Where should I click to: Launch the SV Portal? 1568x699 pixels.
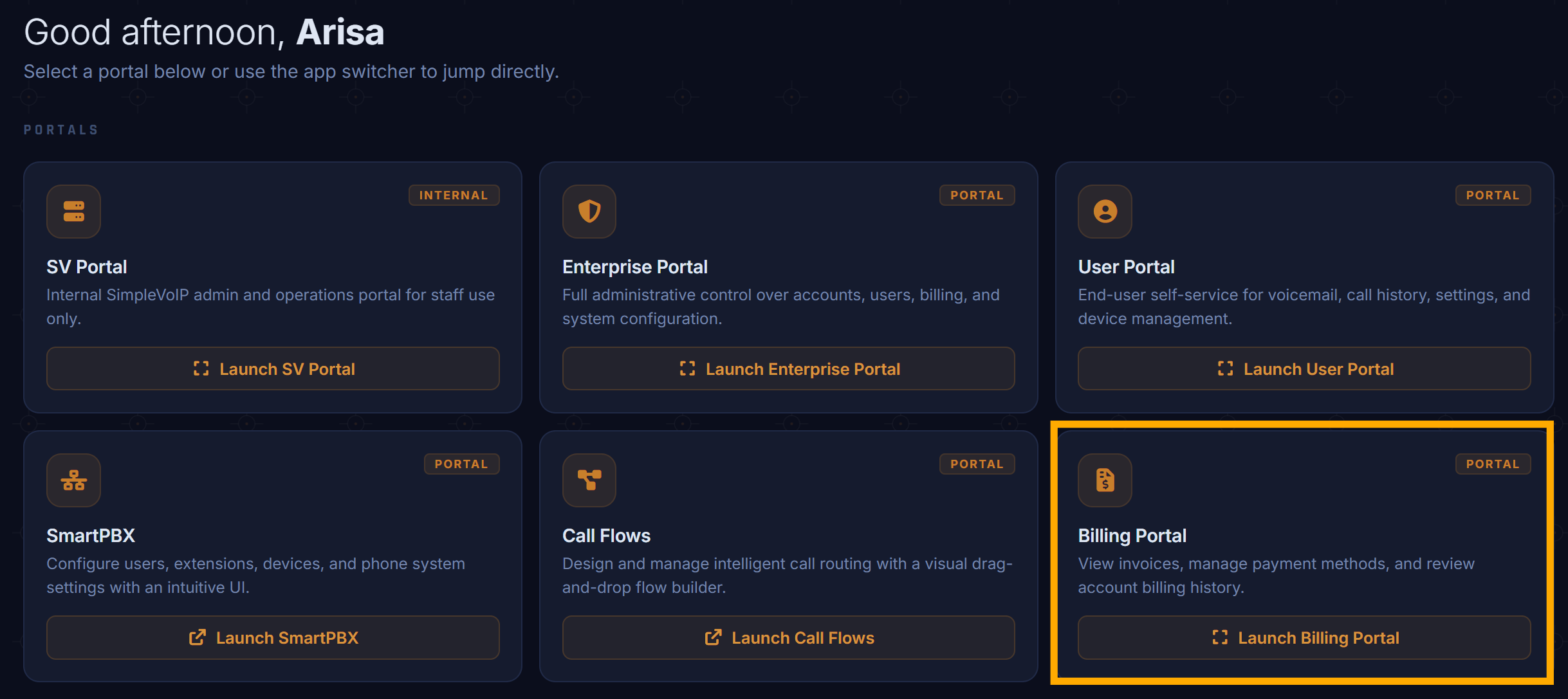point(273,368)
